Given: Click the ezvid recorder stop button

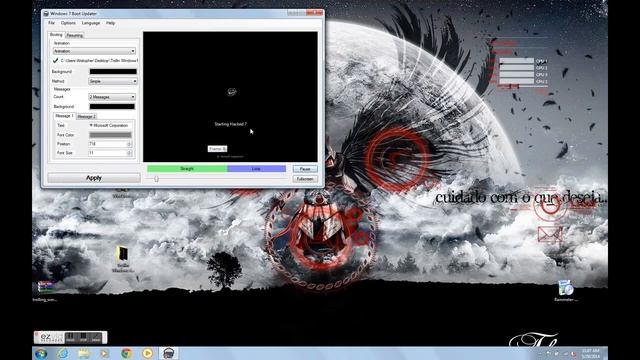Looking at the screenshot, I should [x=83, y=337].
